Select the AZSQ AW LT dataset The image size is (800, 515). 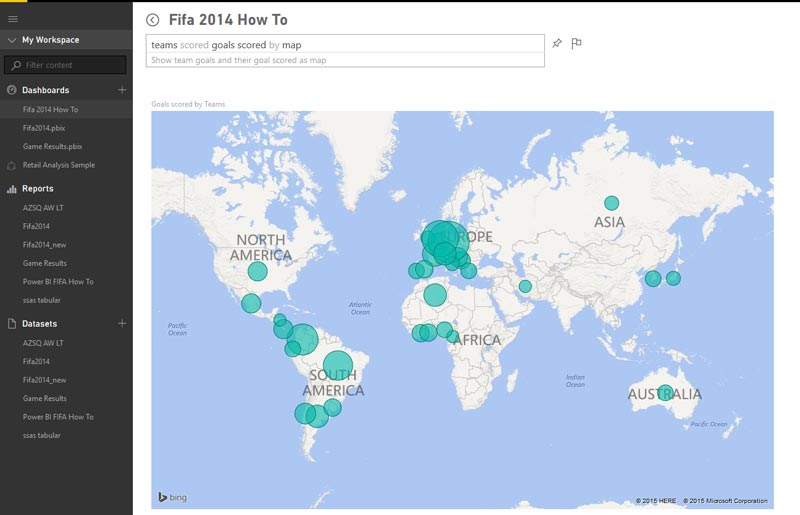click(43, 343)
